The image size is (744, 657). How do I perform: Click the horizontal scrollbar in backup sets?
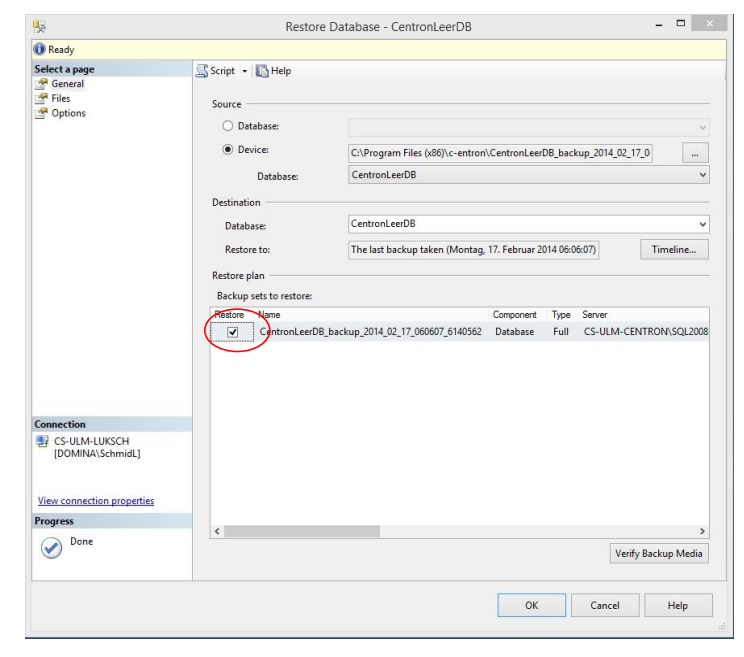(400, 531)
